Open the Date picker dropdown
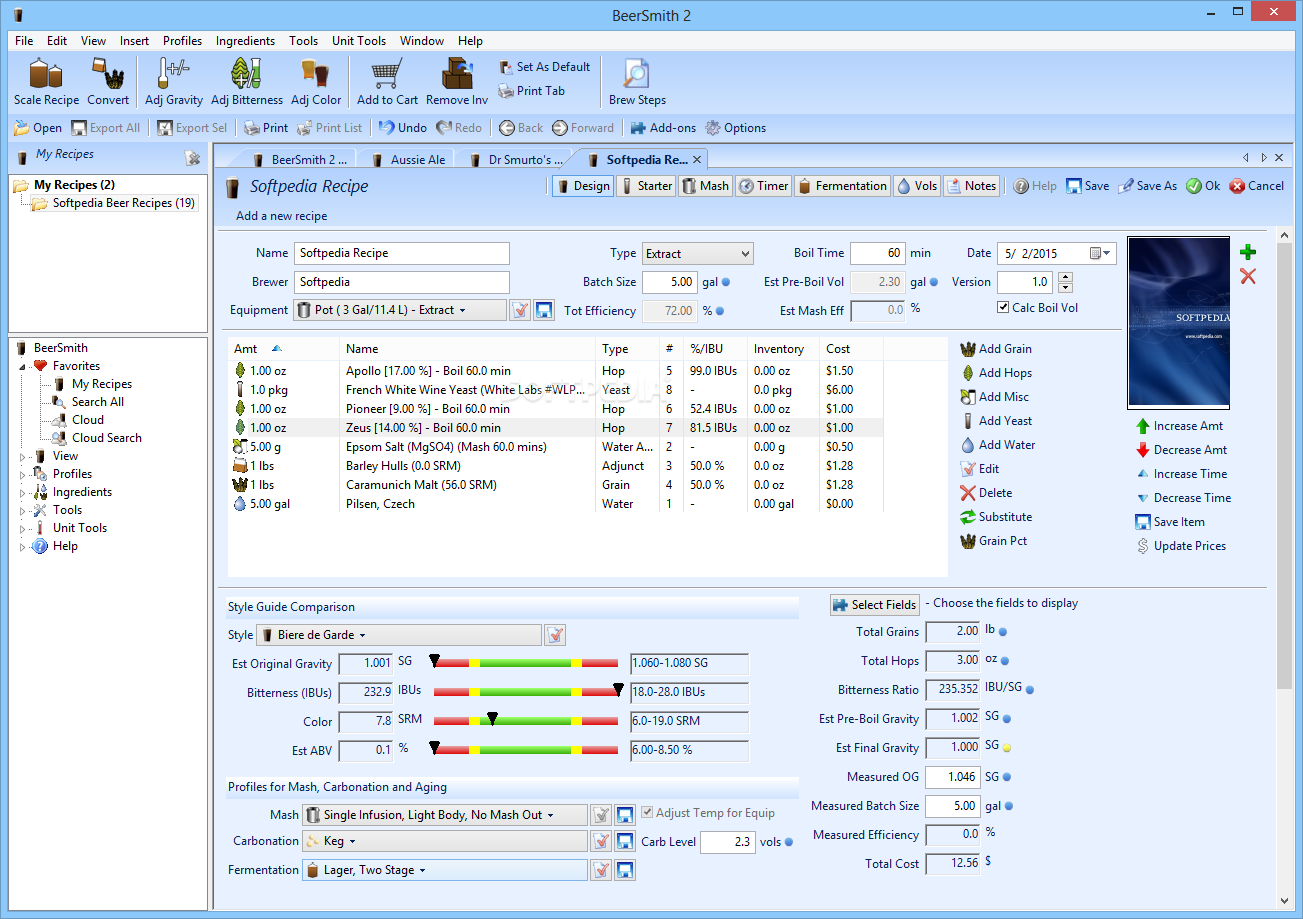 [x=1102, y=253]
